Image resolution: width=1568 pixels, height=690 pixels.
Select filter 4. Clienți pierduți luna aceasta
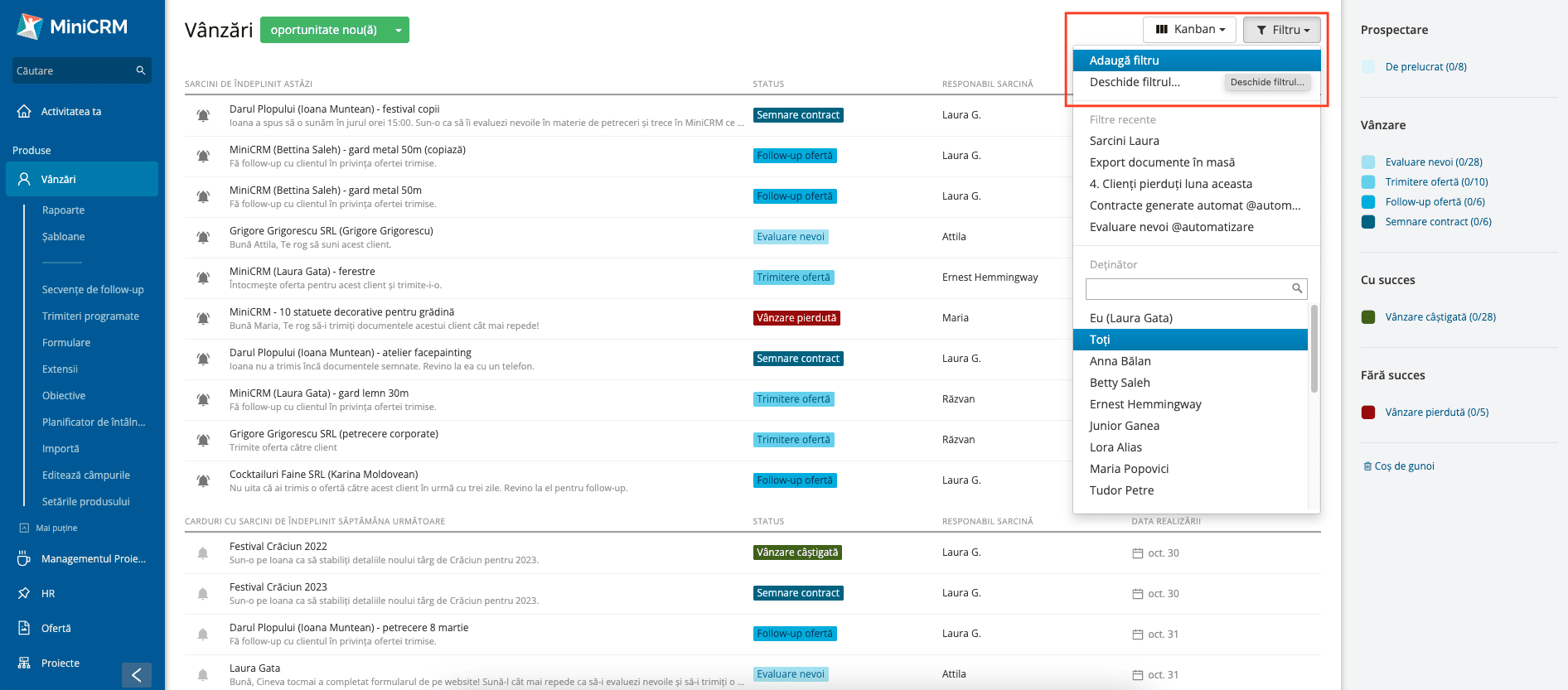[1171, 184]
